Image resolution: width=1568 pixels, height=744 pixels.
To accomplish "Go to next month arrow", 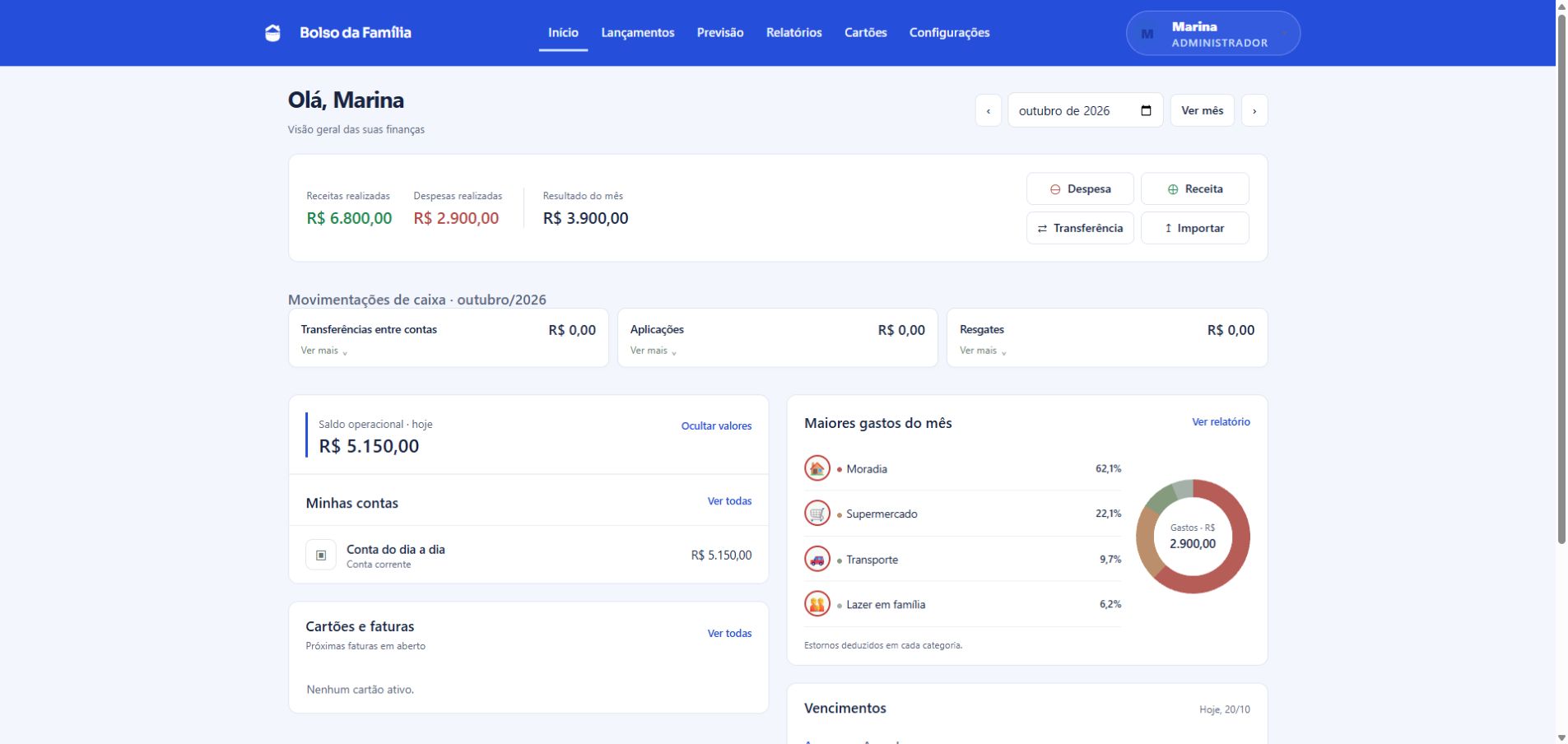I will tap(1254, 110).
